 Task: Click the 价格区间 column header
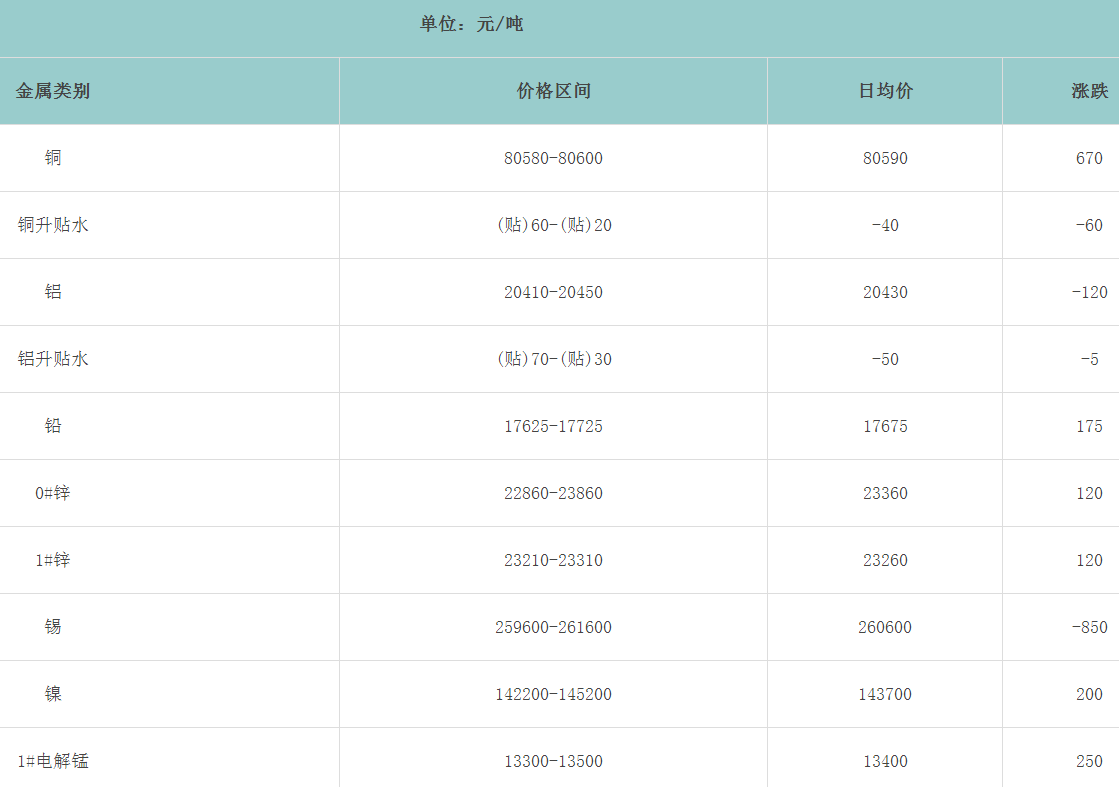coord(553,91)
